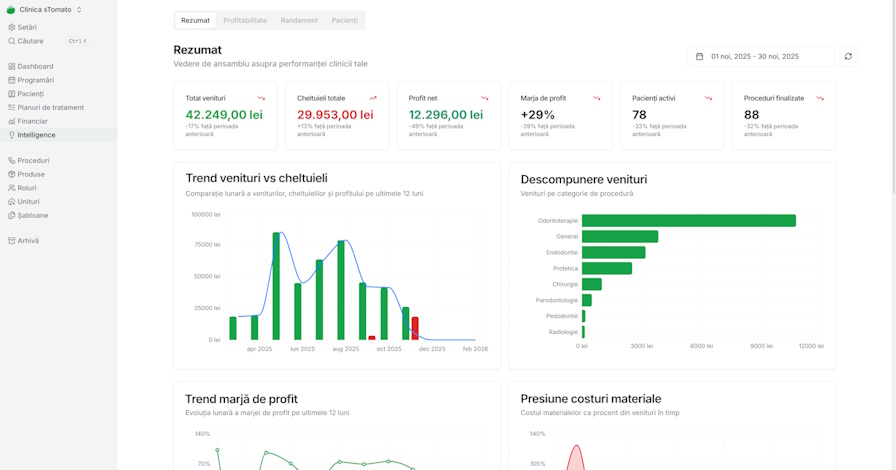
Task: Open the Pacienți sidebar item
Action: pyautogui.click(x=30, y=94)
